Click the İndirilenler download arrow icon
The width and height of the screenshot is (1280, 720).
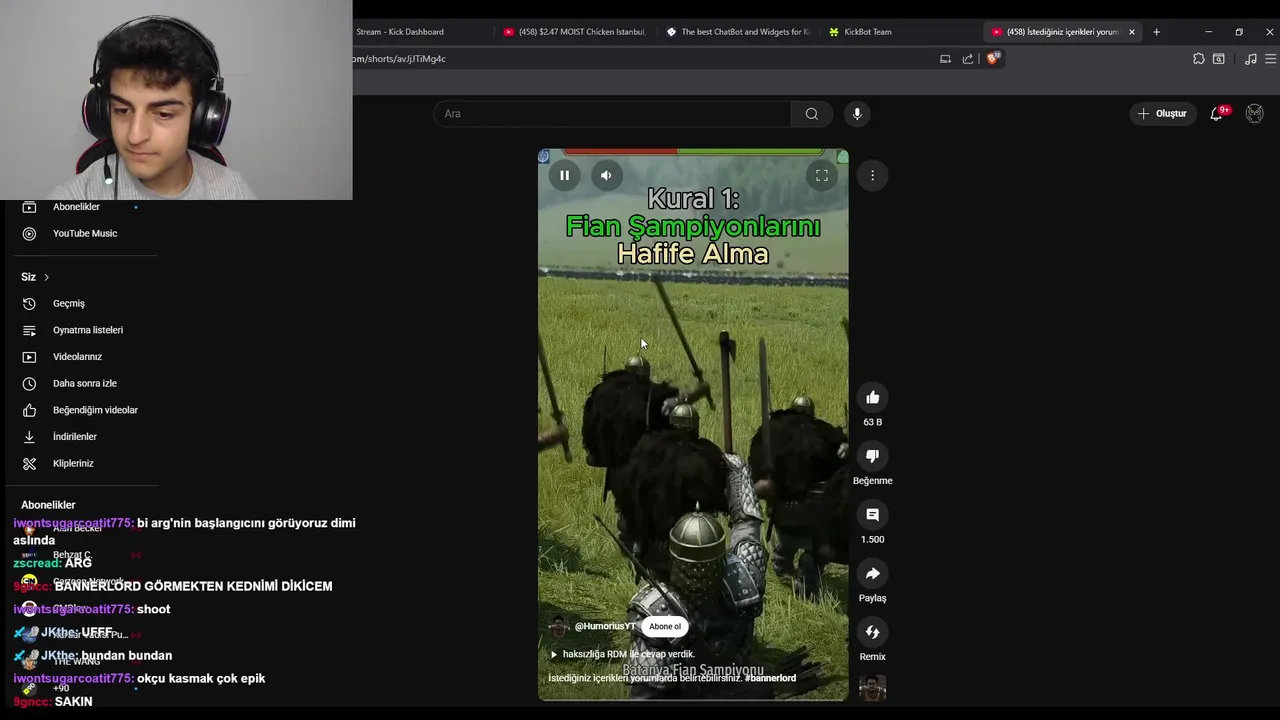(x=29, y=437)
